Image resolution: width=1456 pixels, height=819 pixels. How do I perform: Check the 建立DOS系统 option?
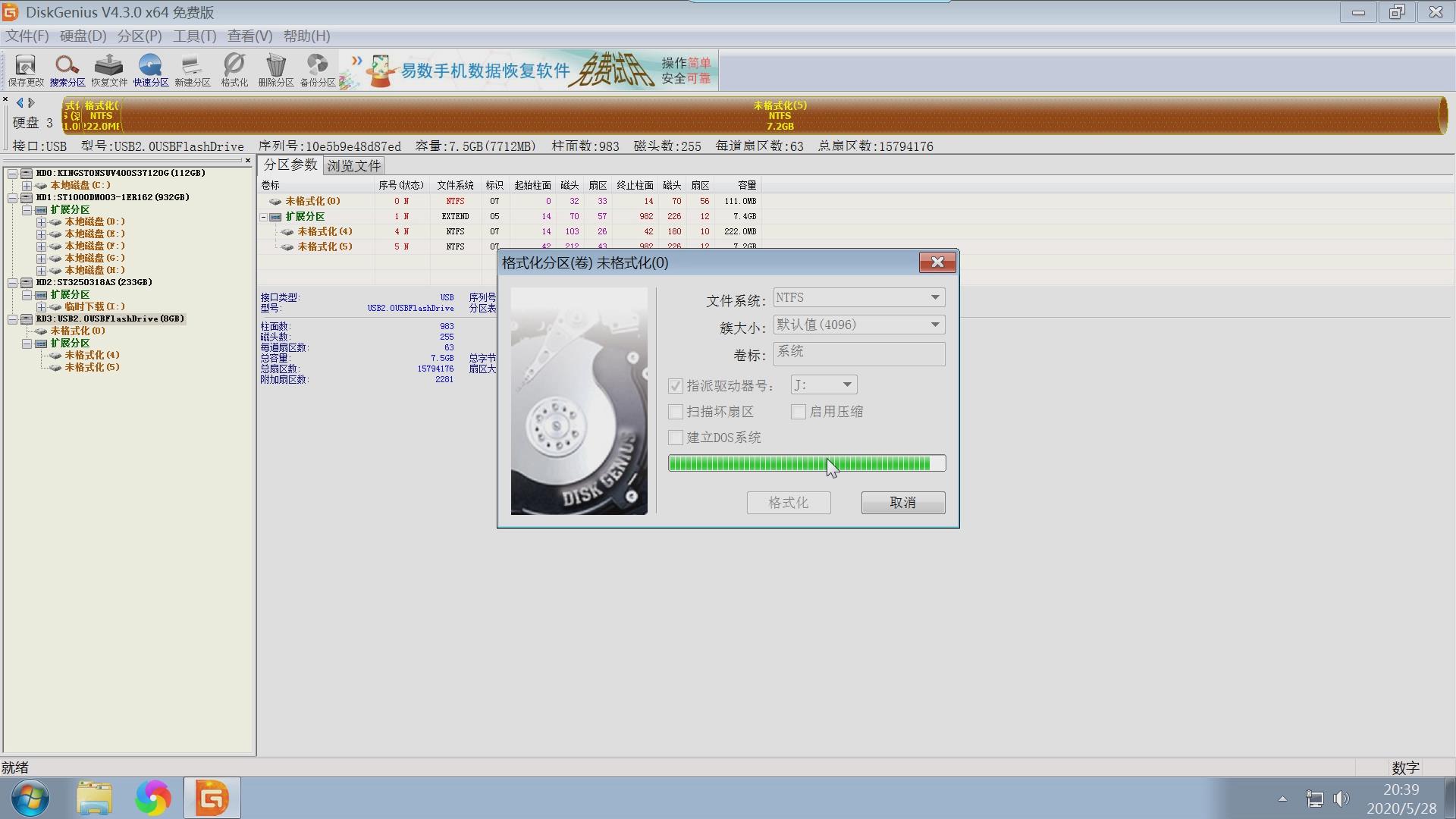tap(675, 438)
